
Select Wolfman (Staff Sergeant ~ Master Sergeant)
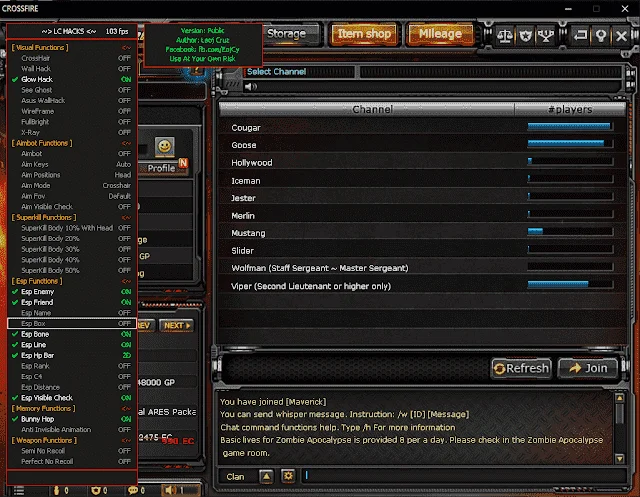[x=422, y=268]
